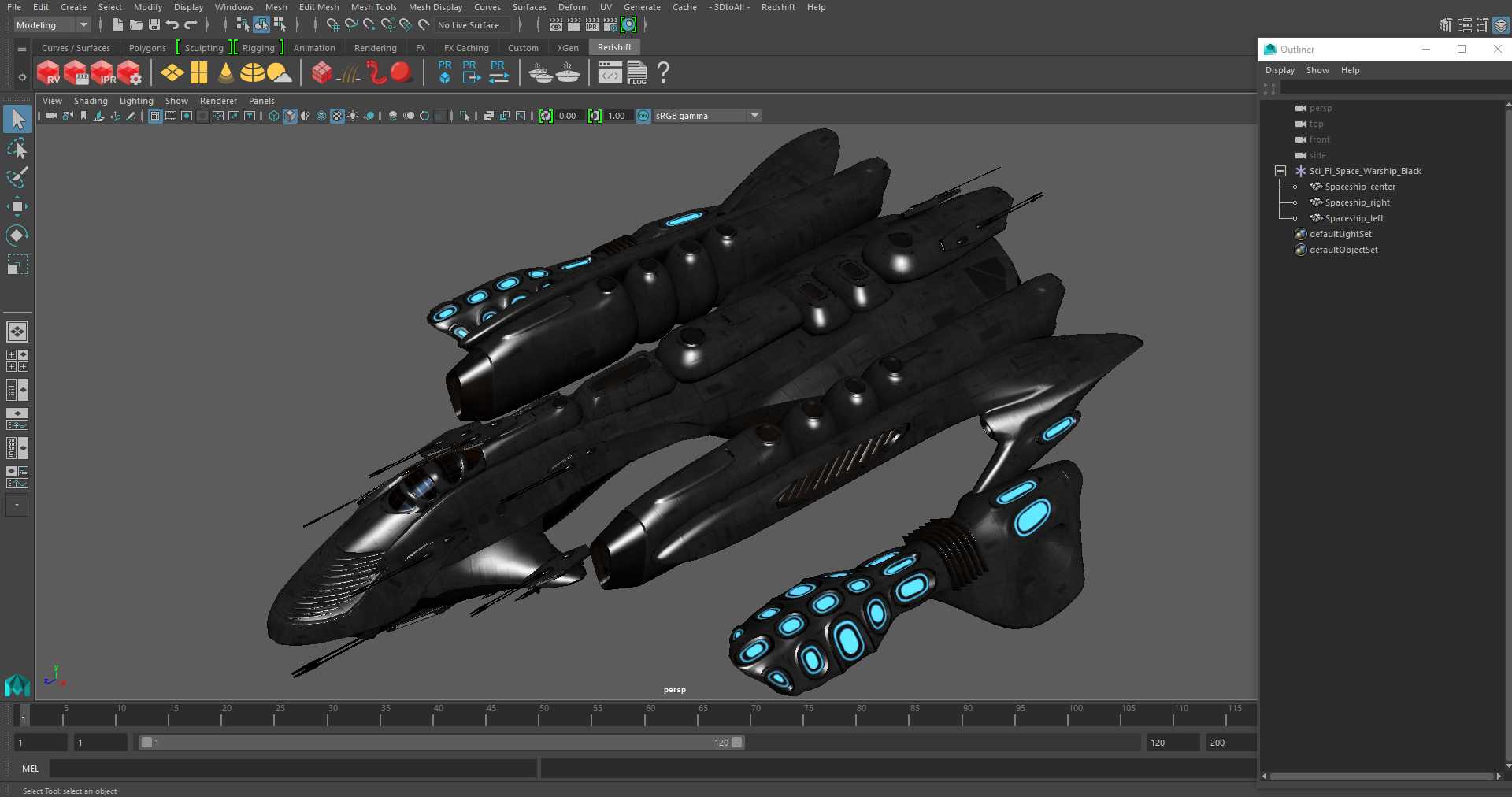Create a new scene file icon
This screenshot has width=1512, height=797.
pos(117,25)
